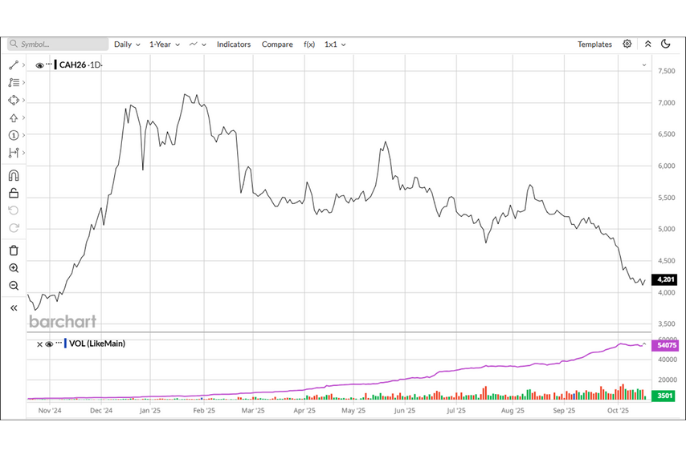The image size is (686, 457).
Task: Click the f(x) expressions button
Action: point(309,44)
